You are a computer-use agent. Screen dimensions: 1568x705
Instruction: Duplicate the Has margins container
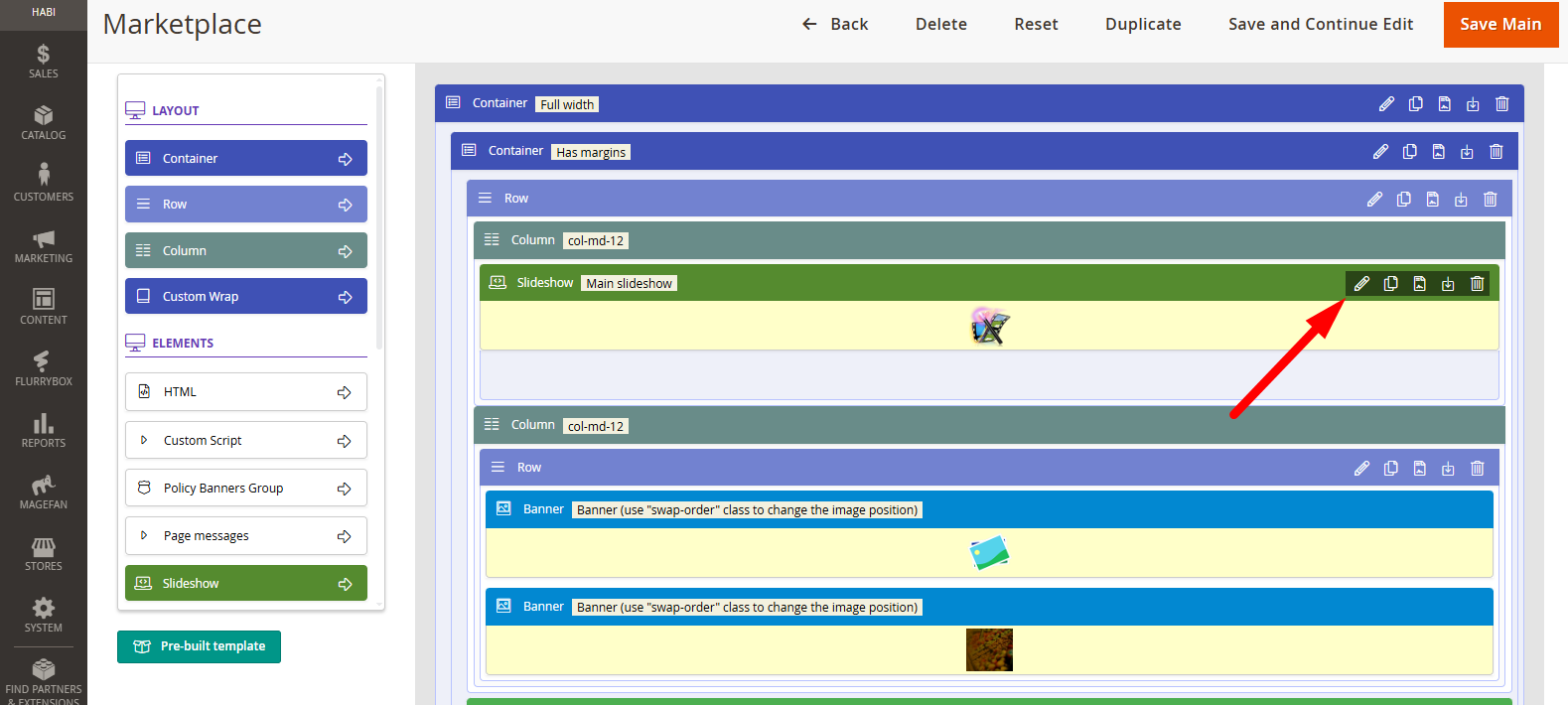1409,152
